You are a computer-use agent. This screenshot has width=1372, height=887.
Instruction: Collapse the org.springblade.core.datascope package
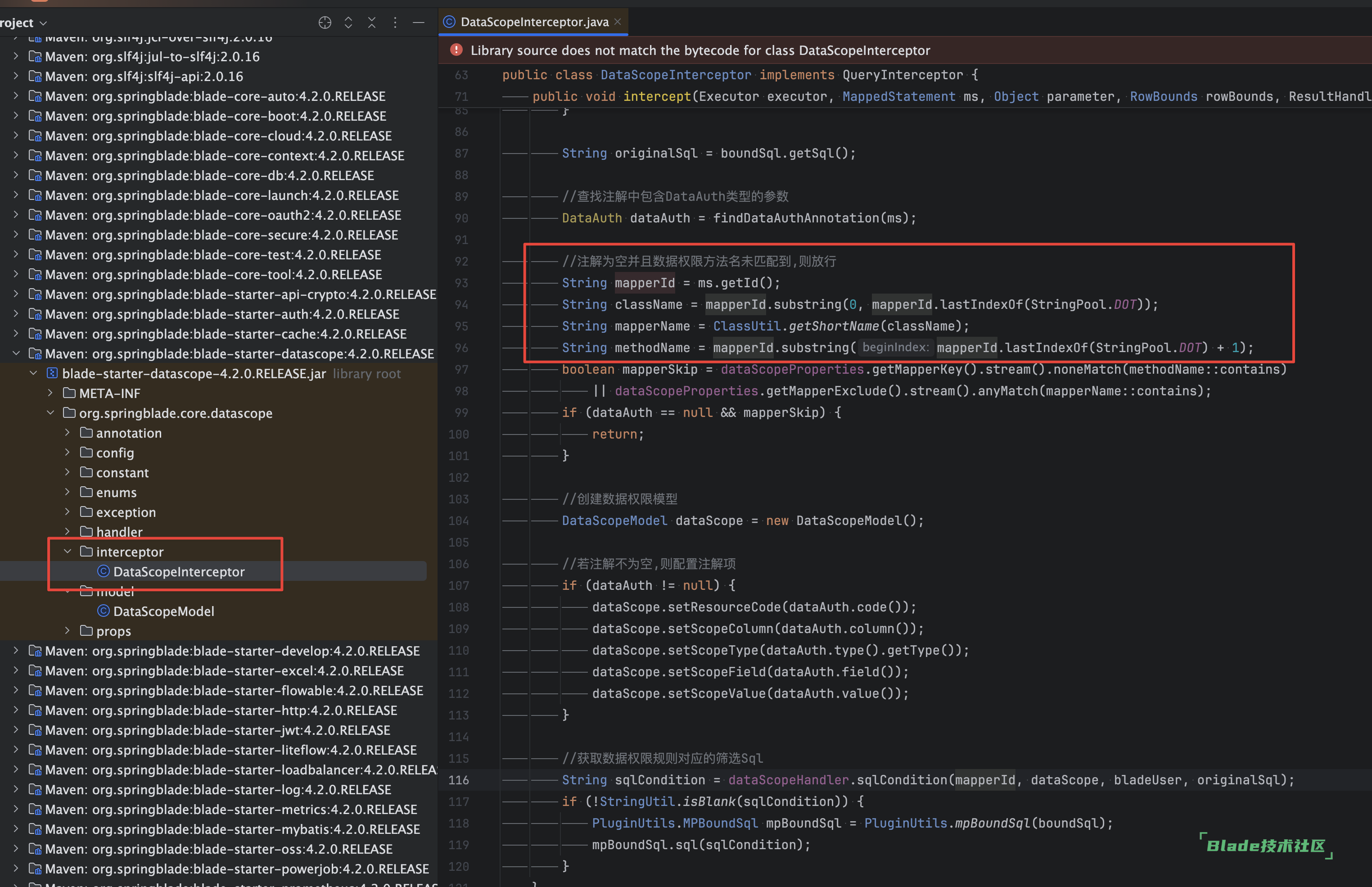coord(50,412)
